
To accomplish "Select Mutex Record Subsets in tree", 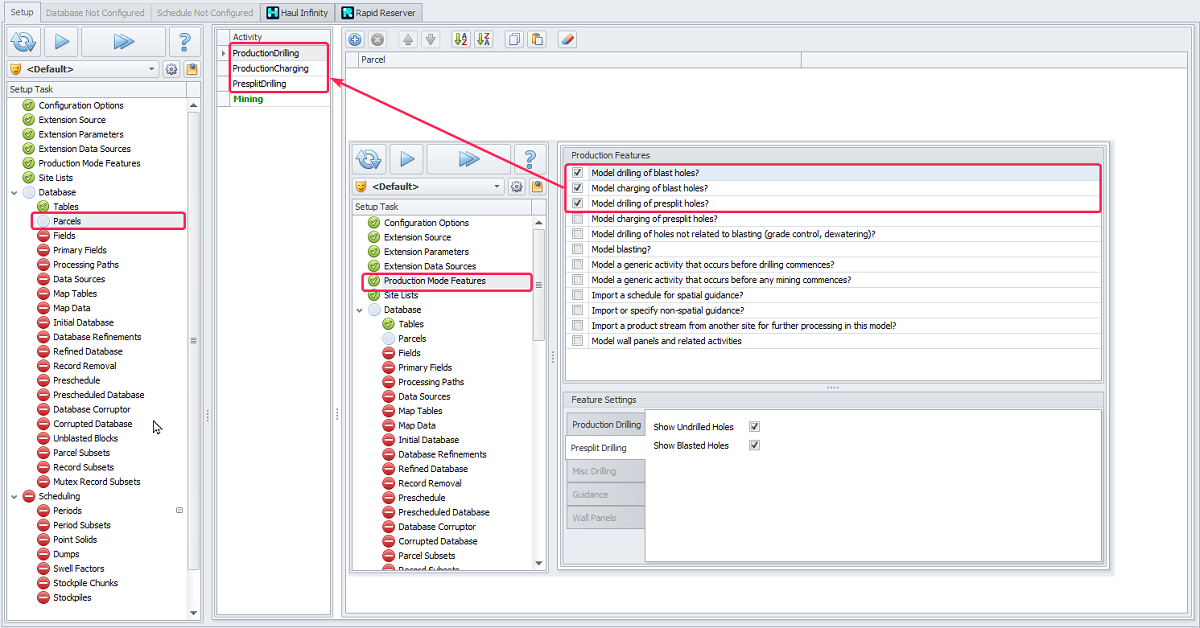I will [x=96, y=482].
